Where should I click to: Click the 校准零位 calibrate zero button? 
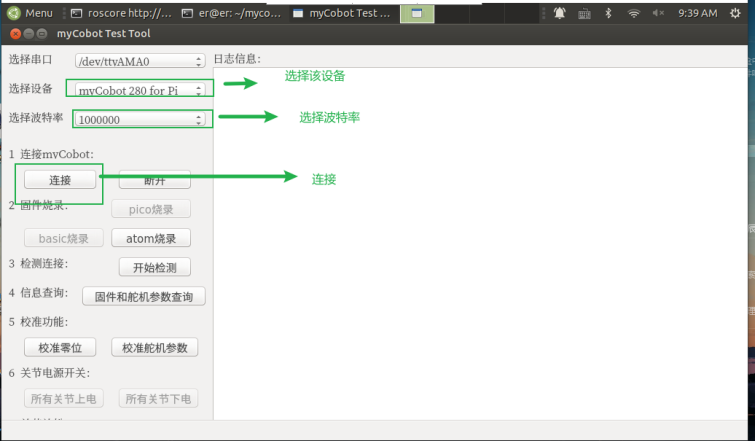tap(60, 348)
